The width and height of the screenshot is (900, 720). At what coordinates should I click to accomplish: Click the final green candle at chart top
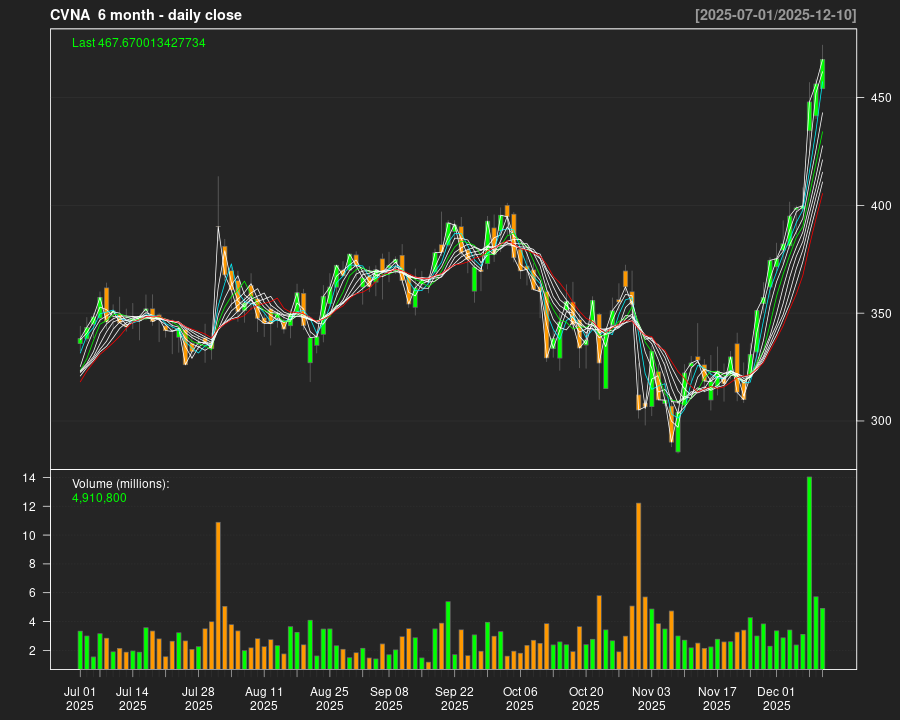click(x=822, y=73)
